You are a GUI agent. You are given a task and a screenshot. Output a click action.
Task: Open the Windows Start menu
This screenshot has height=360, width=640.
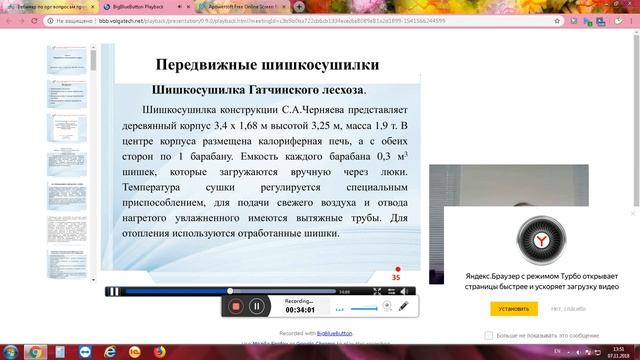10,352
